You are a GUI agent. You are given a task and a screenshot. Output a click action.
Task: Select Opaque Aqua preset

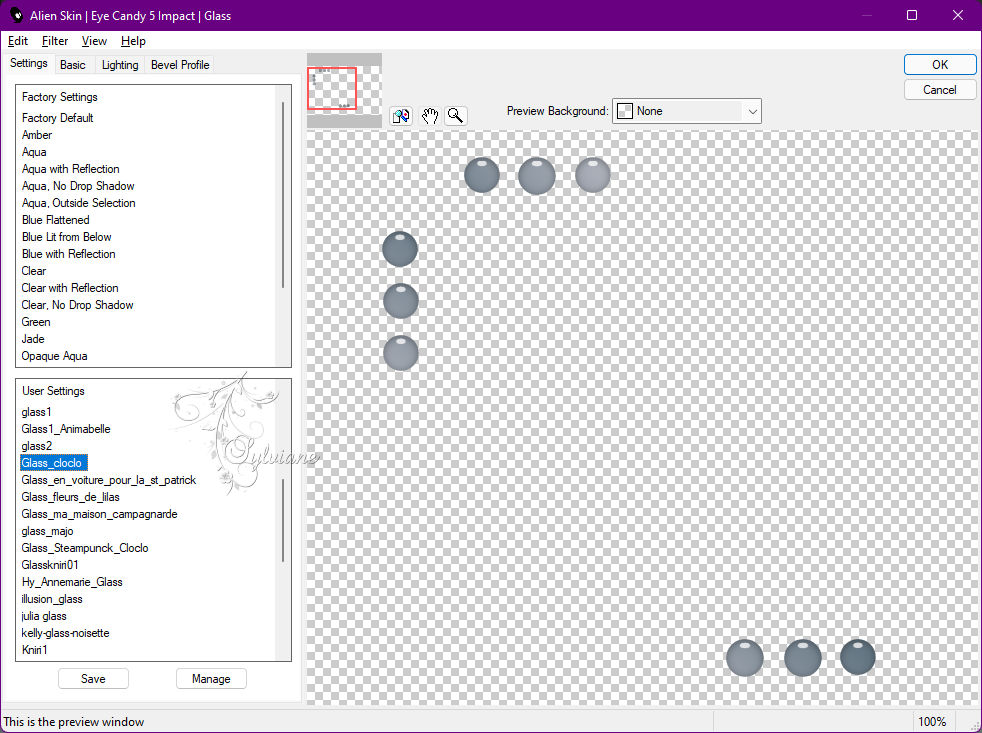tap(54, 356)
